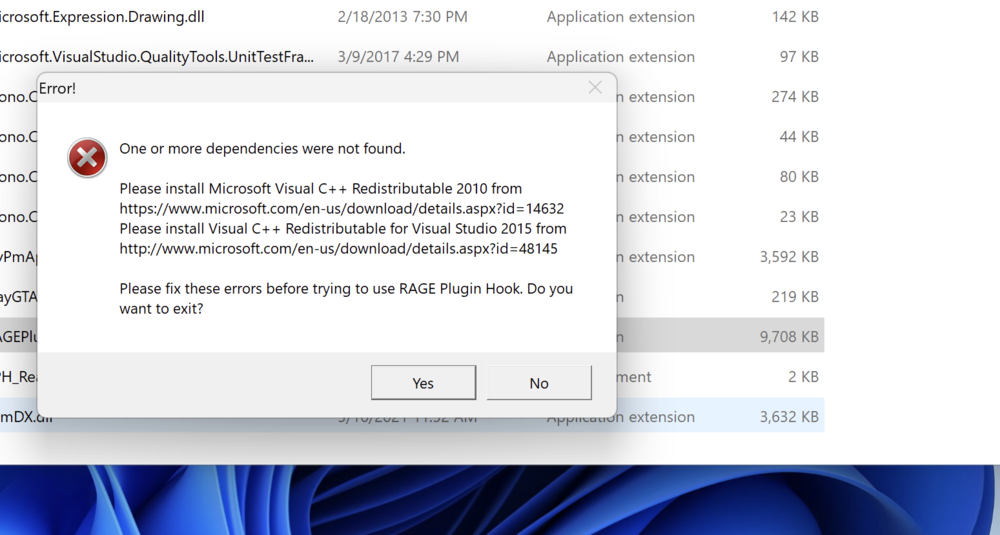This screenshot has width=1000, height=535.
Task: Click the 142 KB size cell
Action: point(795,17)
